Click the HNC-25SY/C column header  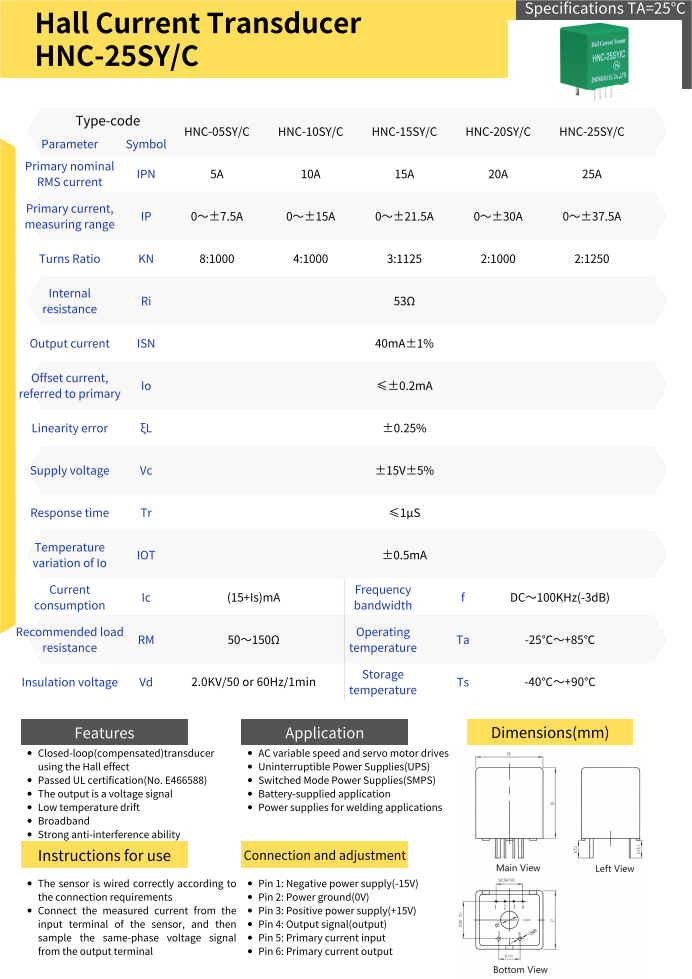click(591, 132)
